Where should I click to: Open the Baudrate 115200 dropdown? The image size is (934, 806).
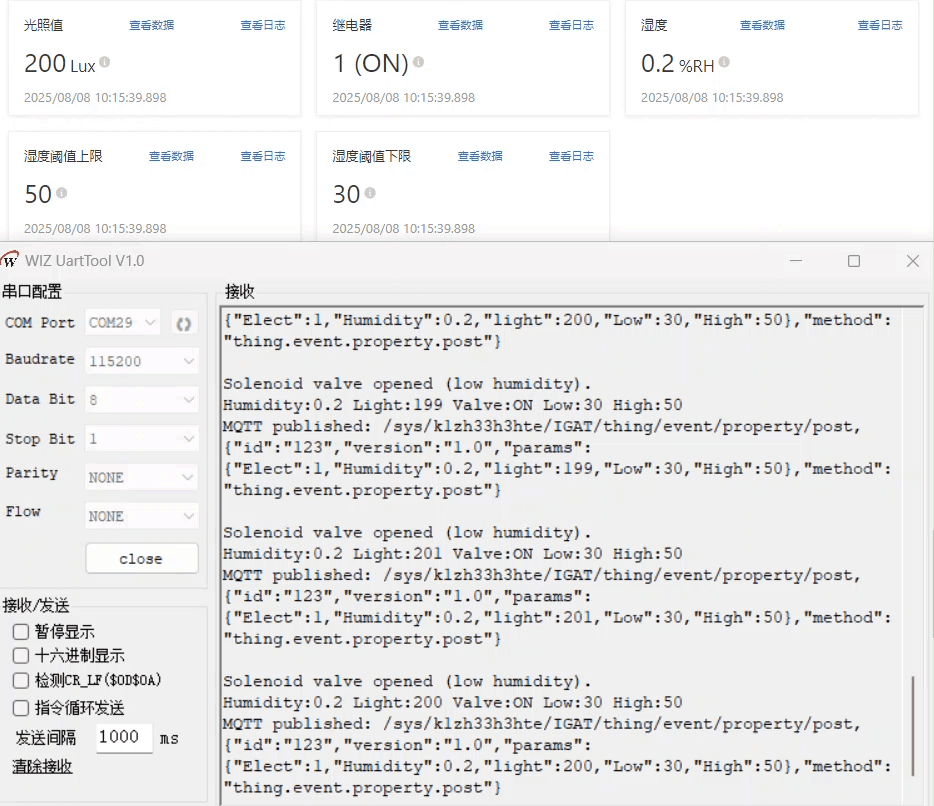tap(142, 361)
